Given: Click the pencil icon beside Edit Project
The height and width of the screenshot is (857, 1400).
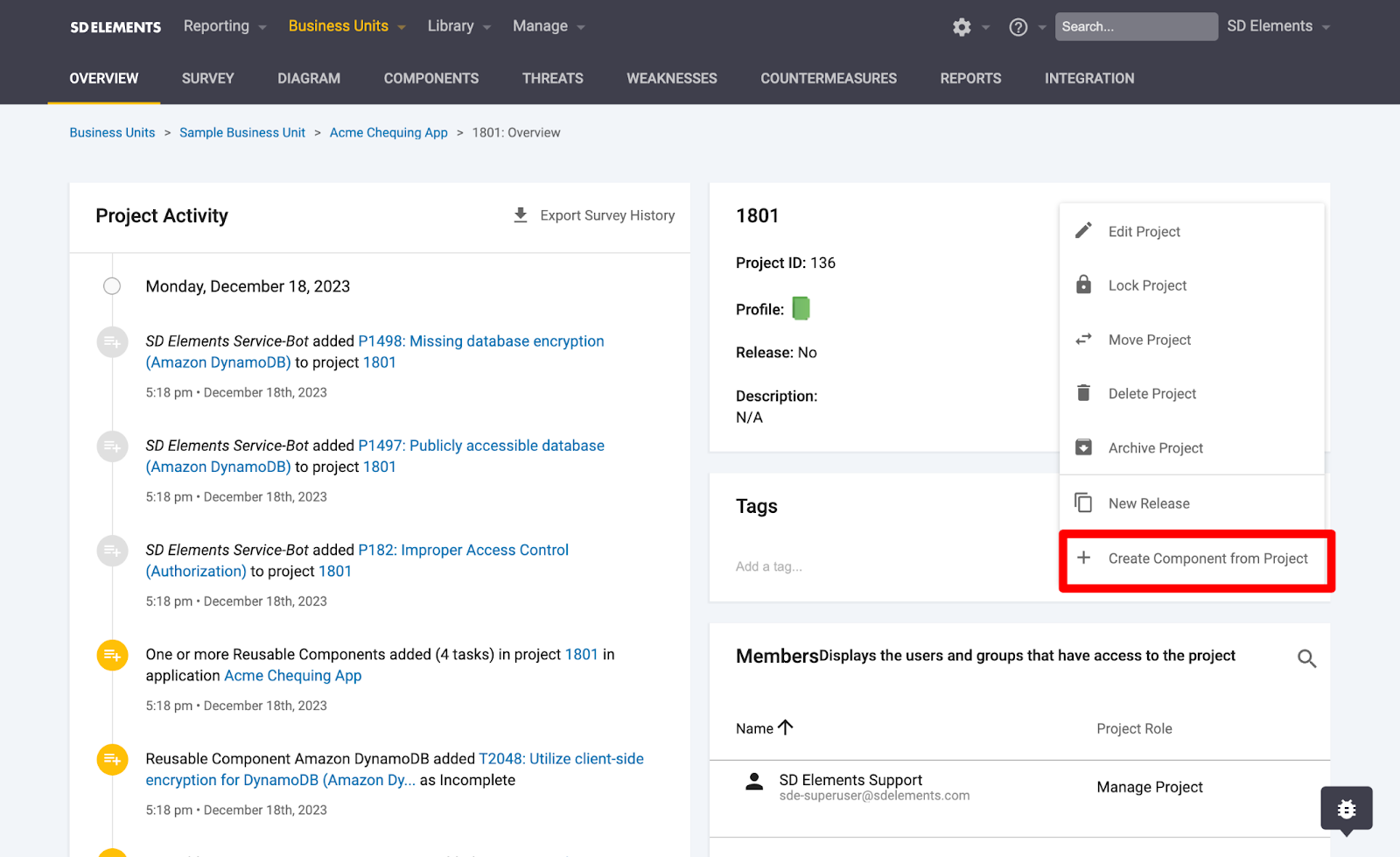Looking at the screenshot, I should click(1083, 230).
